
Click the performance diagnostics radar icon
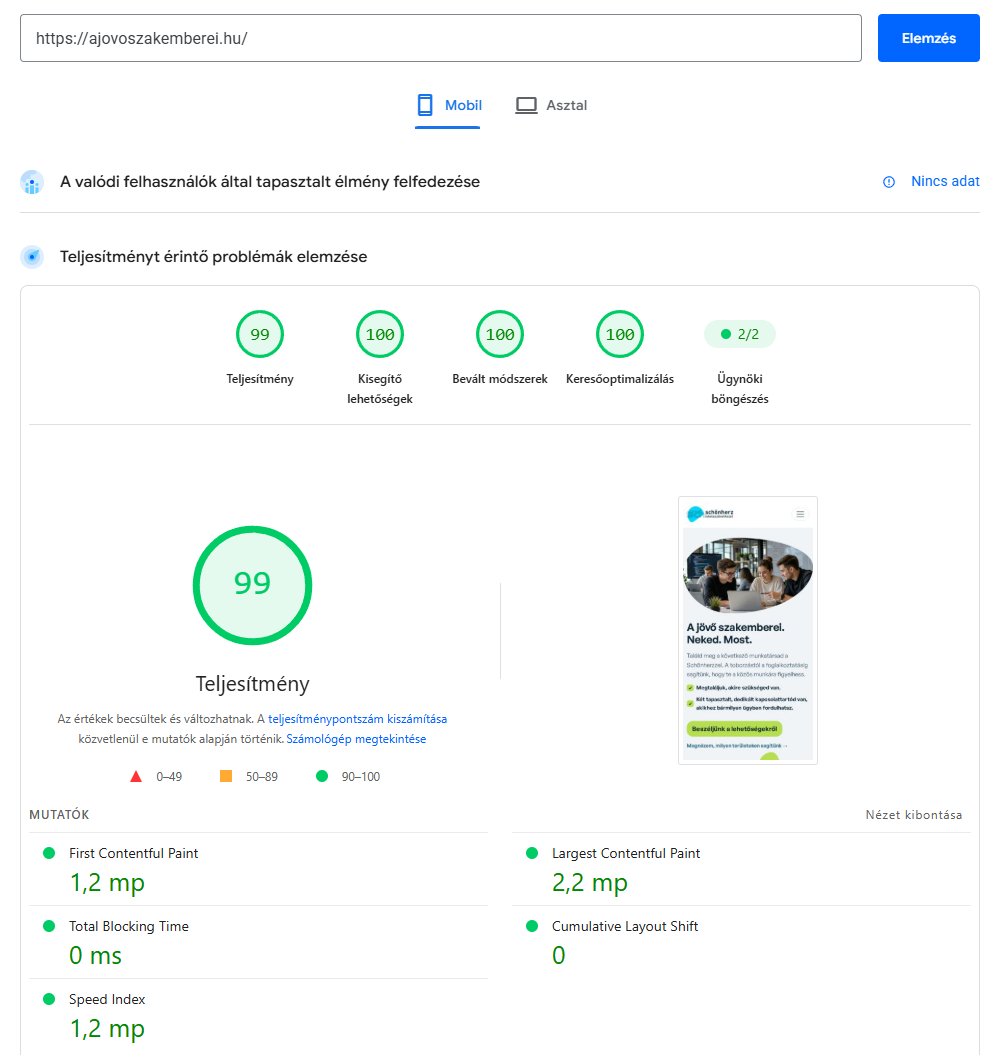(32, 256)
